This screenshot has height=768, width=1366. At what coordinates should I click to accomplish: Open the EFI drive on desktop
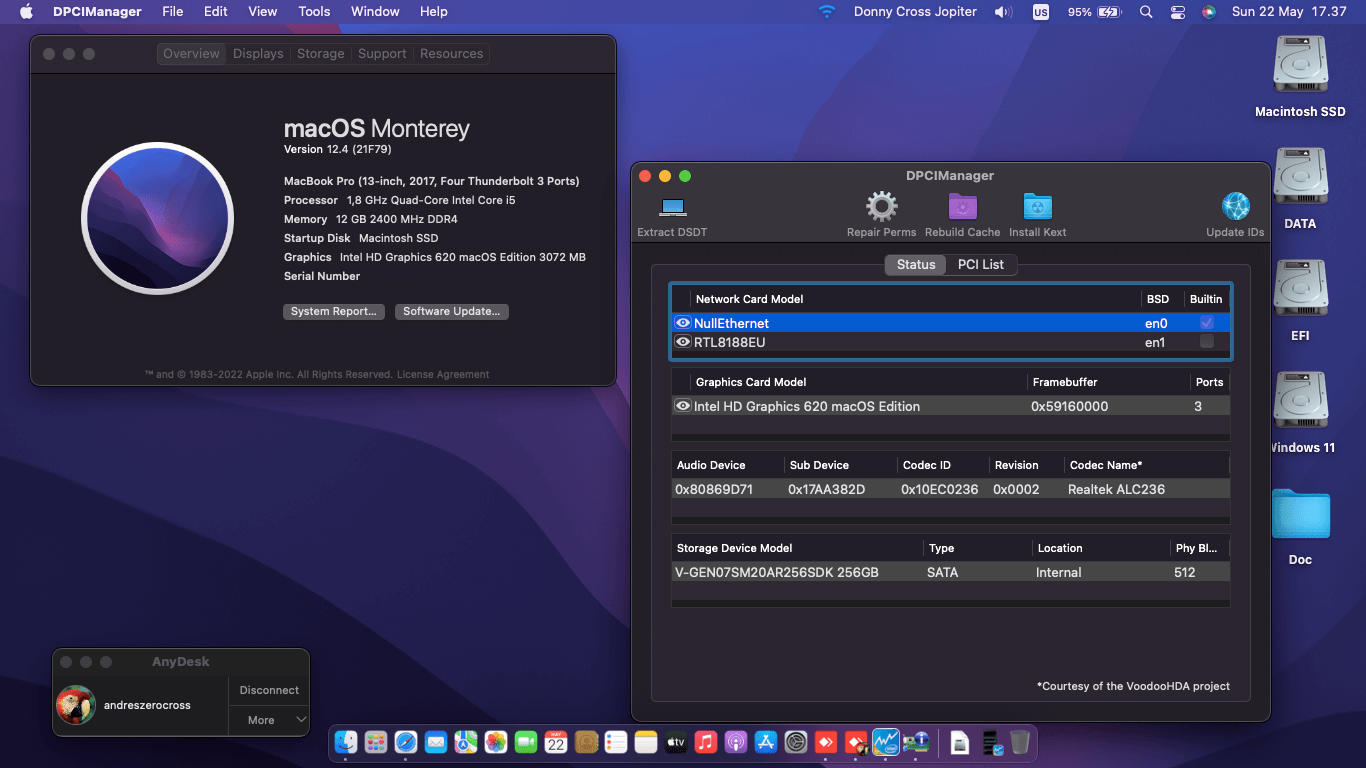click(x=1300, y=290)
